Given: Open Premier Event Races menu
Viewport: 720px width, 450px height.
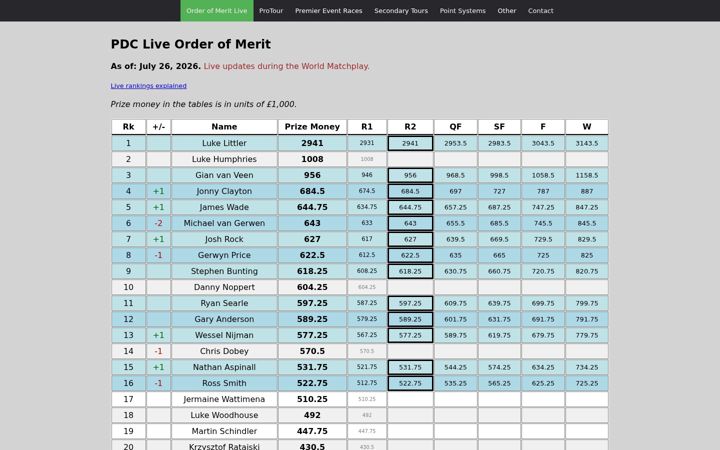Looking at the screenshot, I should click(x=329, y=11).
